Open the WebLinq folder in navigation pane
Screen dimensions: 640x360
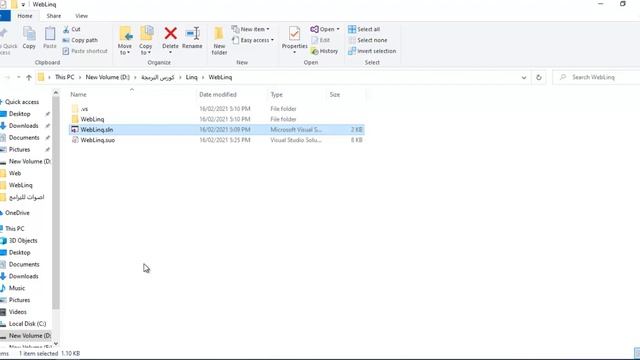click(x=20, y=185)
